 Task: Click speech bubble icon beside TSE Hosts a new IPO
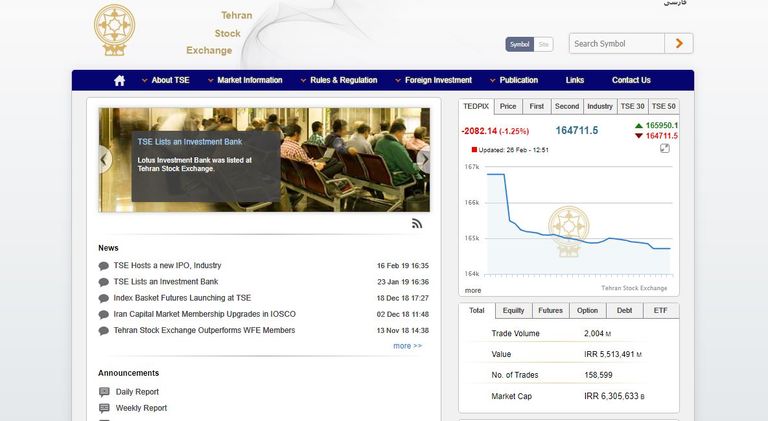(103, 266)
